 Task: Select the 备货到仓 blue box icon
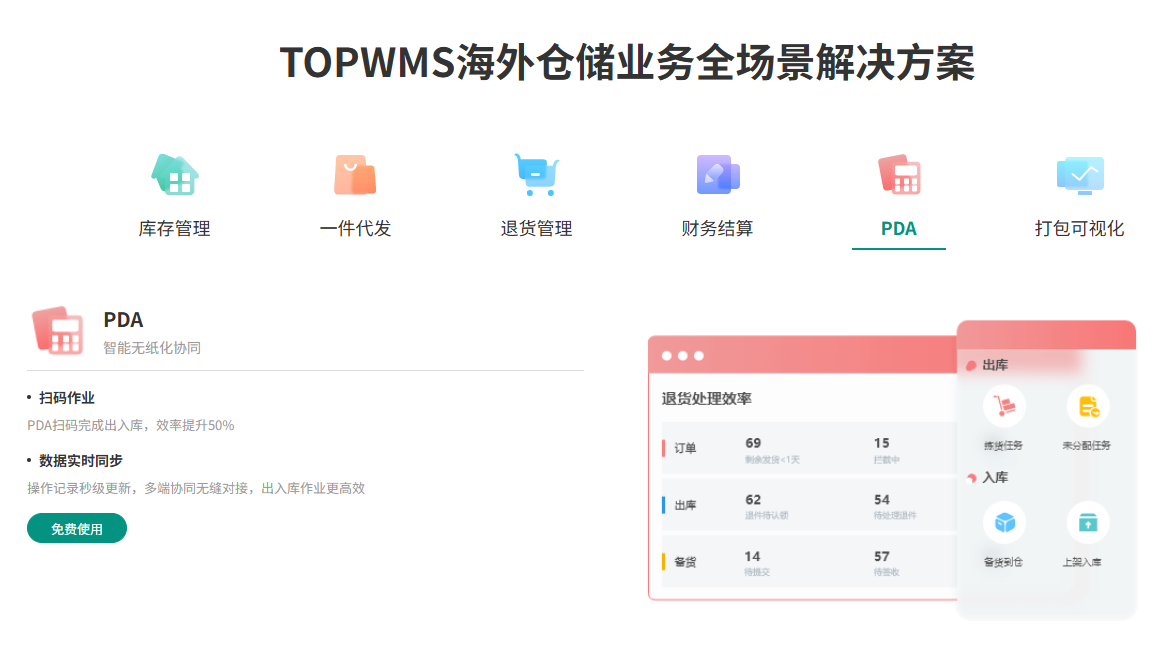[1004, 522]
